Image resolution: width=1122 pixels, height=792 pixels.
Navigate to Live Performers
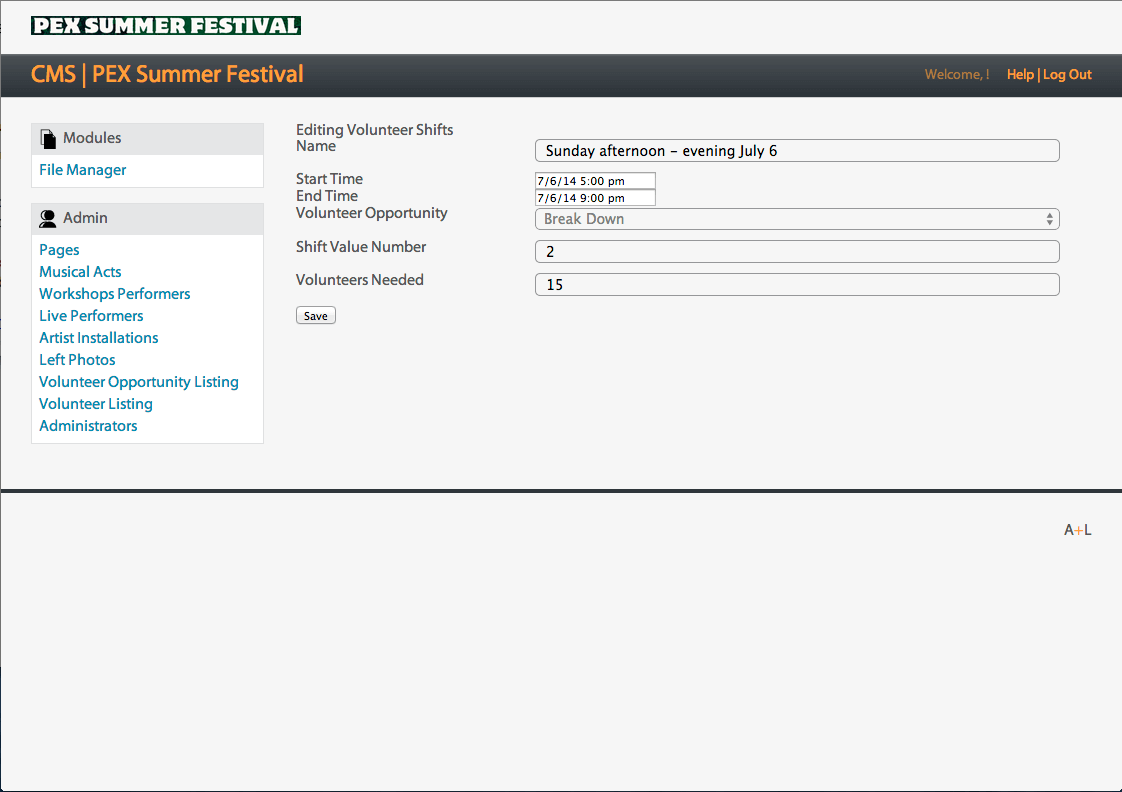click(91, 316)
